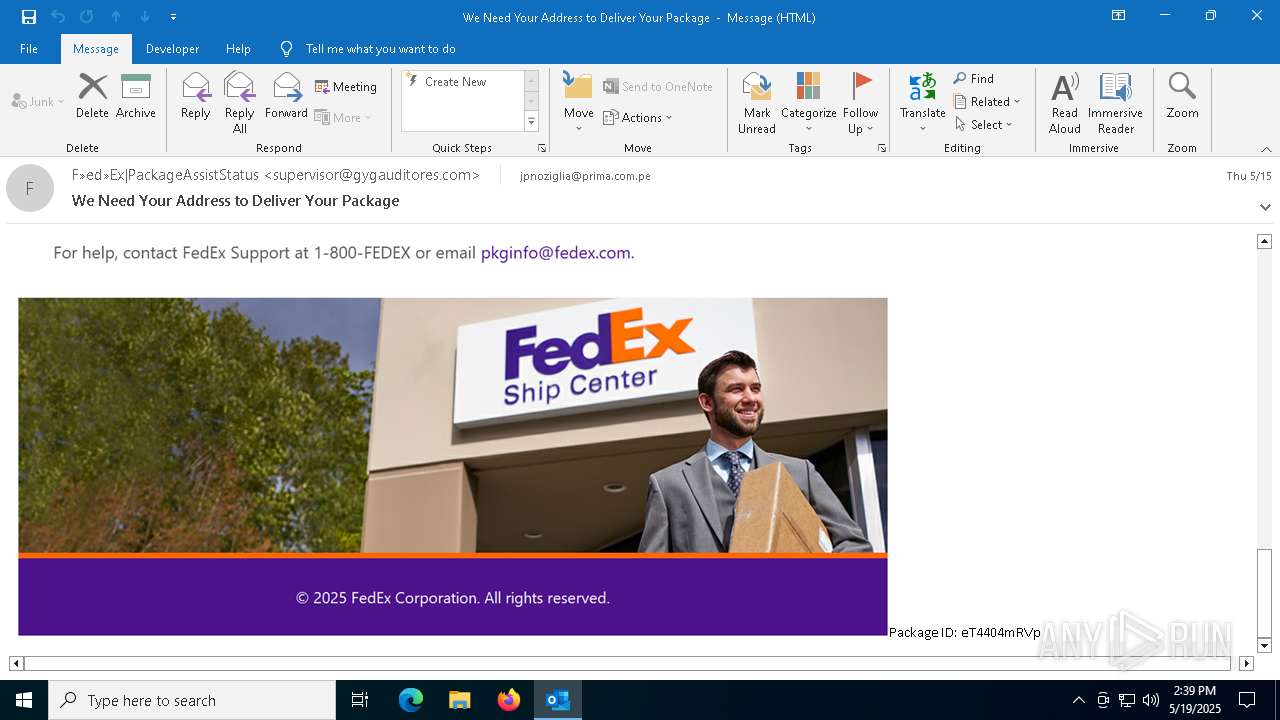Go to the next item with the down arrow
Image resolution: width=1280 pixels, height=720 pixels.
(145, 17)
